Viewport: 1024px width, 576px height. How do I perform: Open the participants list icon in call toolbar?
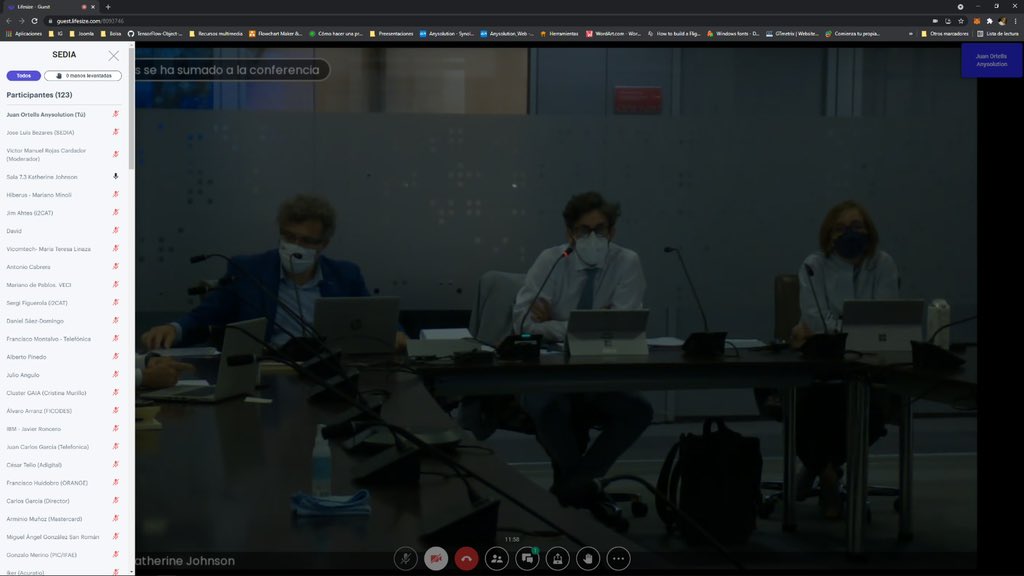click(497, 559)
